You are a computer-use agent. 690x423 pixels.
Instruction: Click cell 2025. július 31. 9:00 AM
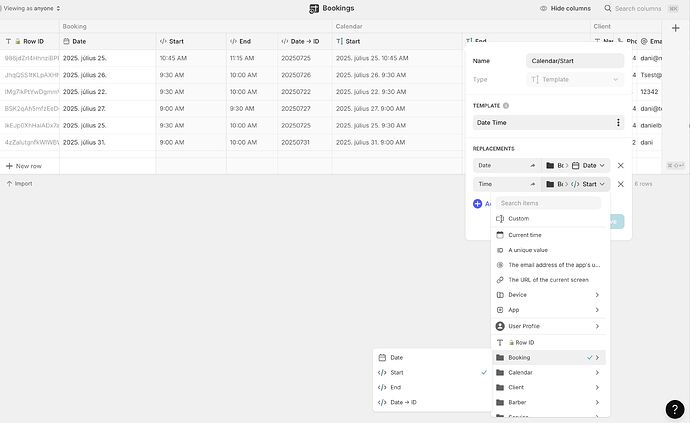click(397, 142)
